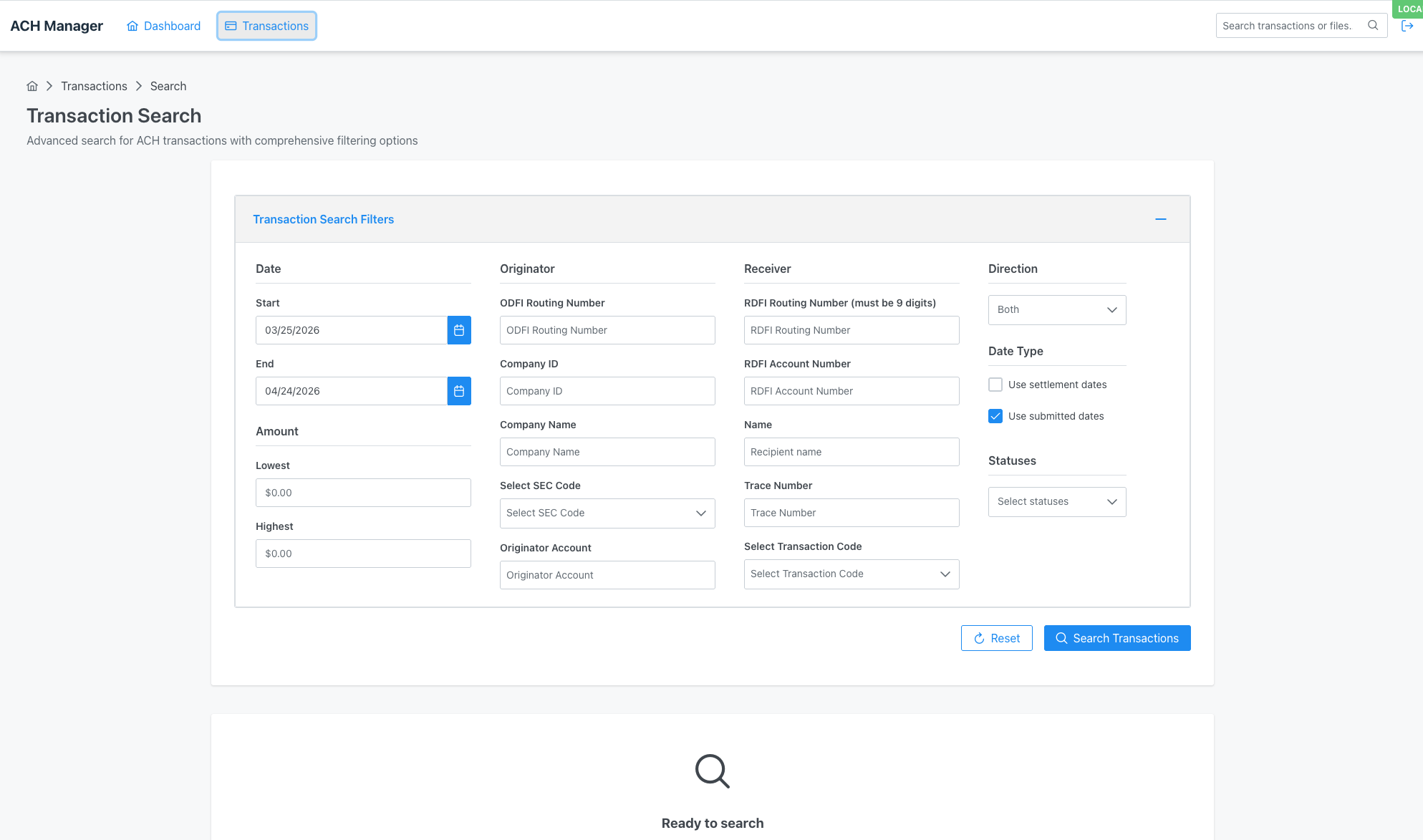This screenshot has height=840, width=1423.
Task: Open the Direction dropdown showing Both
Action: click(1056, 309)
